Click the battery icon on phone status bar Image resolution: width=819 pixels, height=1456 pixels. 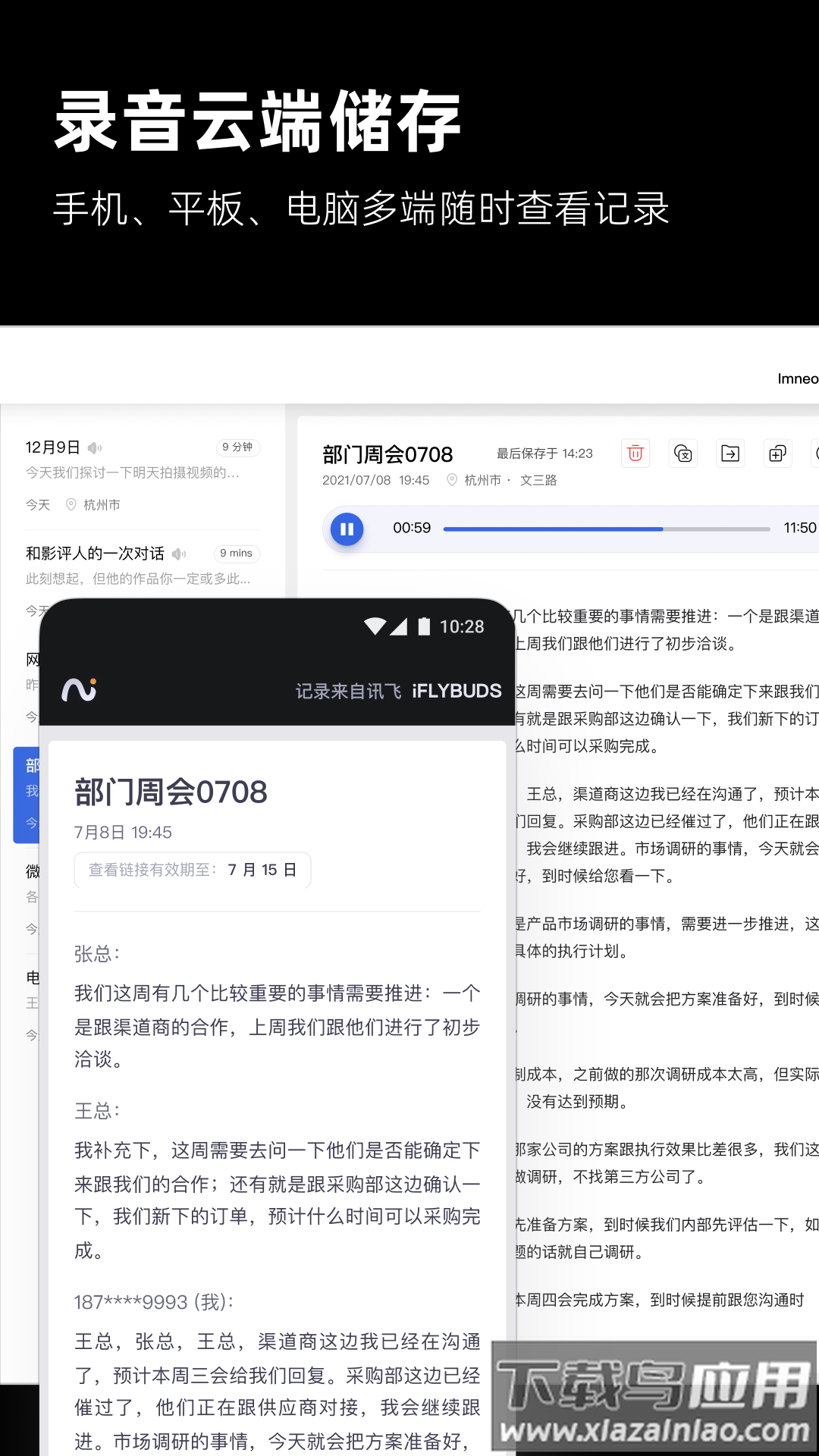(x=424, y=626)
